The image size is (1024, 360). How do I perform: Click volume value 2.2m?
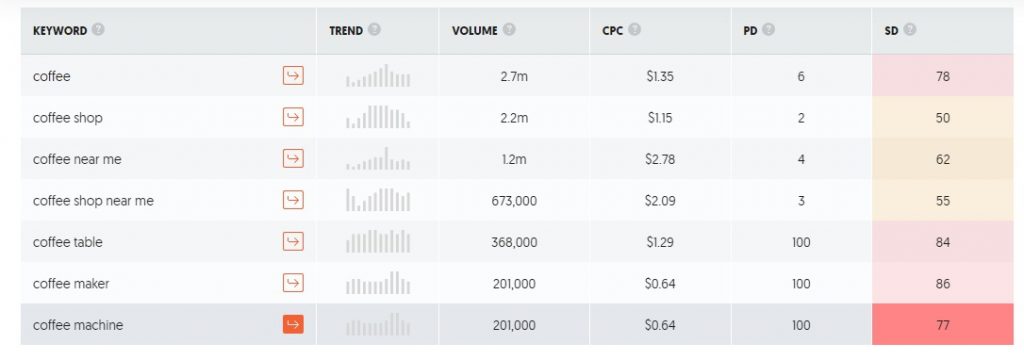[x=514, y=118]
